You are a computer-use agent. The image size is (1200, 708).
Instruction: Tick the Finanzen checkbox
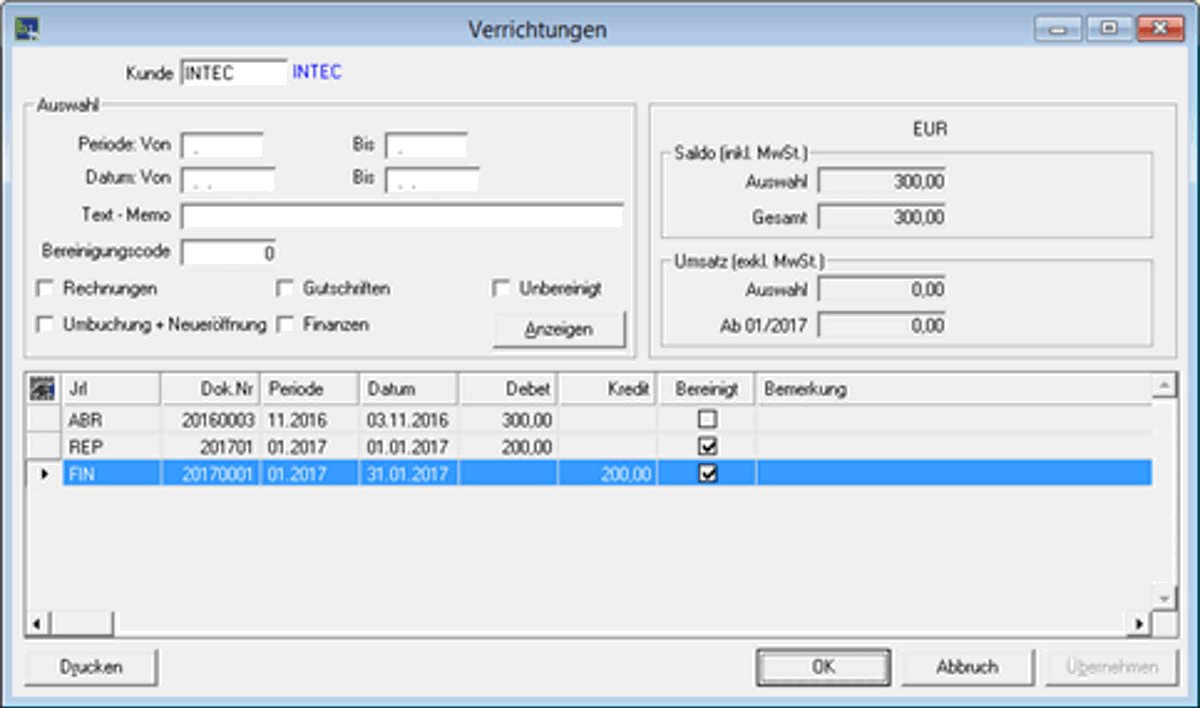click(x=285, y=324)
